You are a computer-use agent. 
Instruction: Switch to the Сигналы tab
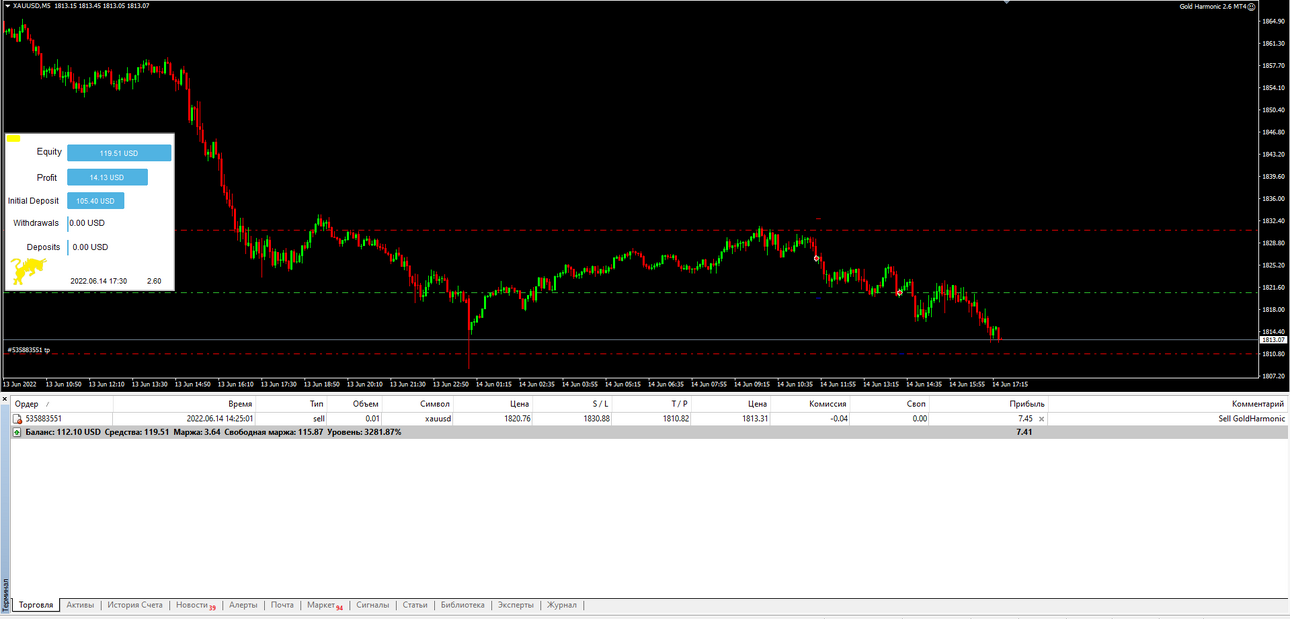(x=372, y=605)
